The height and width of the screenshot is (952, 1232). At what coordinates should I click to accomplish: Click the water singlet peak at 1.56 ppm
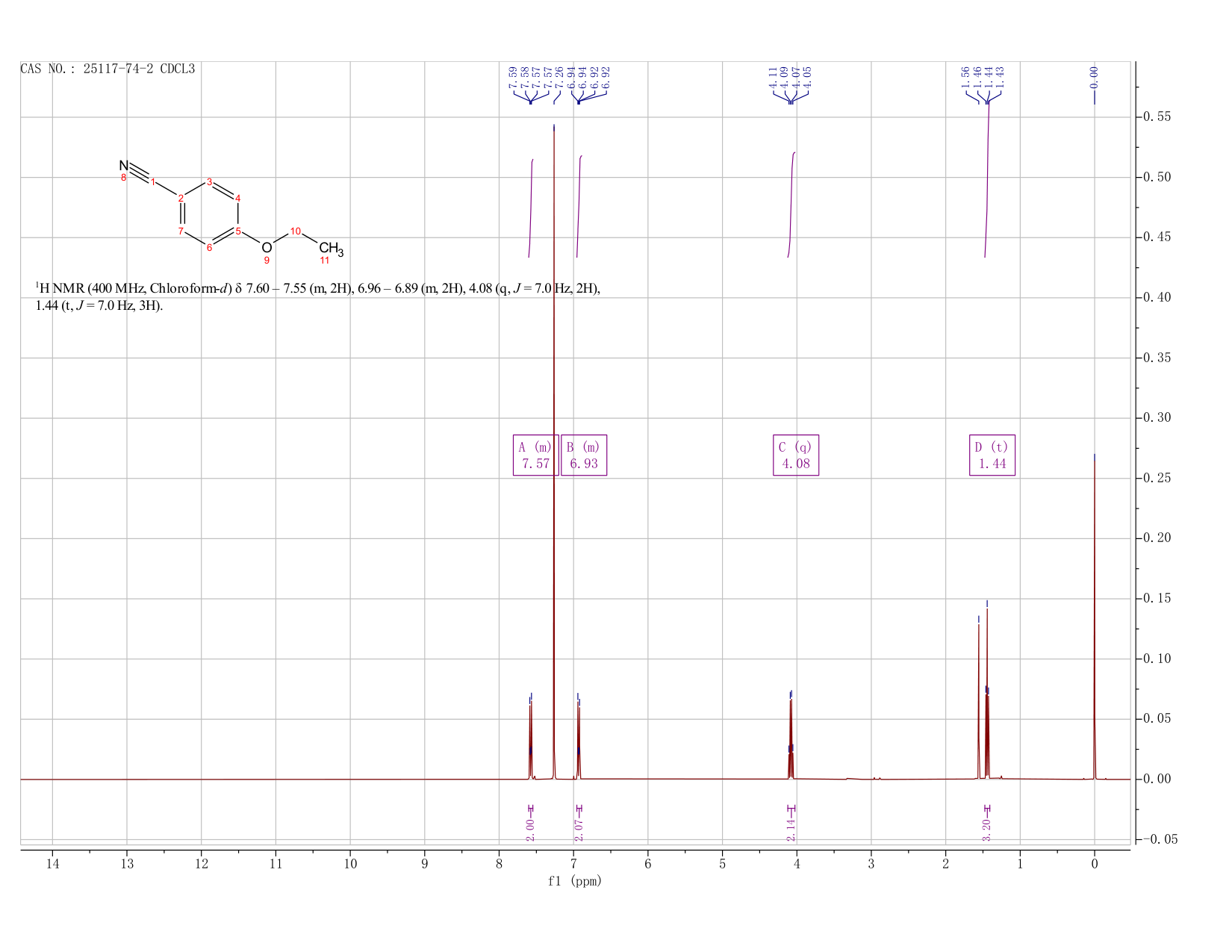pos(979,700)
